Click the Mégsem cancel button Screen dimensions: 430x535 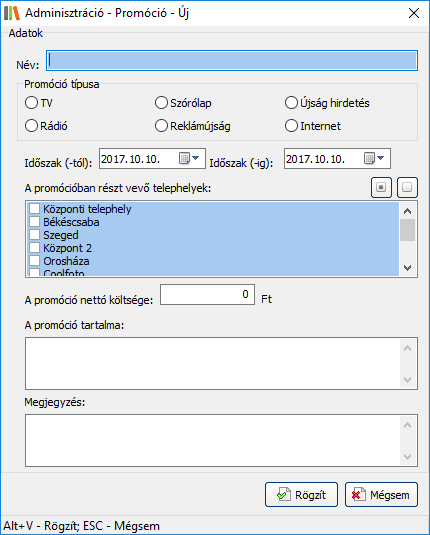click(x=381, y=495)
